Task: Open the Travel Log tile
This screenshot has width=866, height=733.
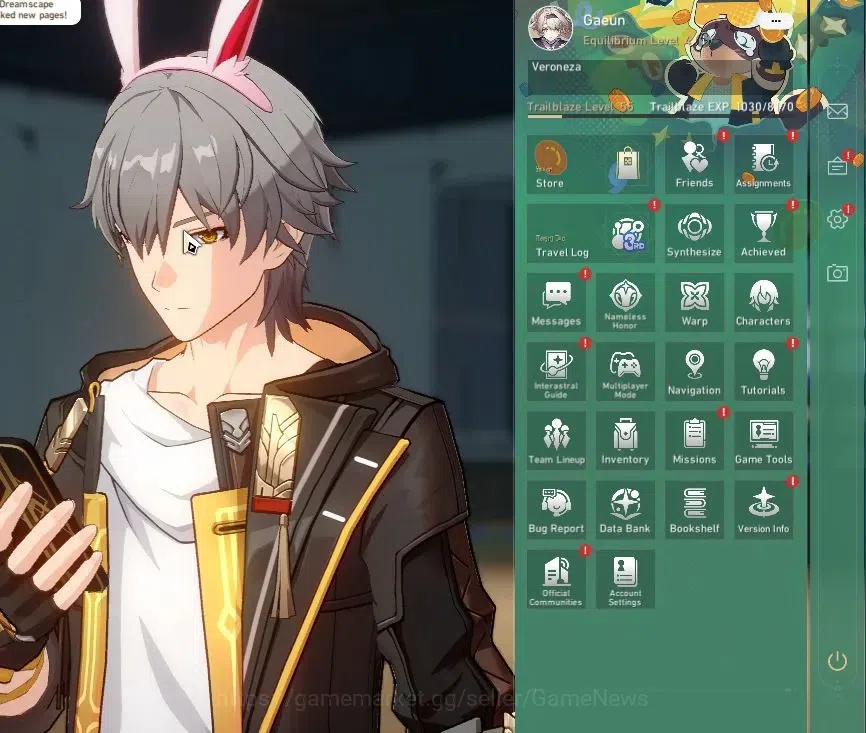Action: (x=590, y=233)
